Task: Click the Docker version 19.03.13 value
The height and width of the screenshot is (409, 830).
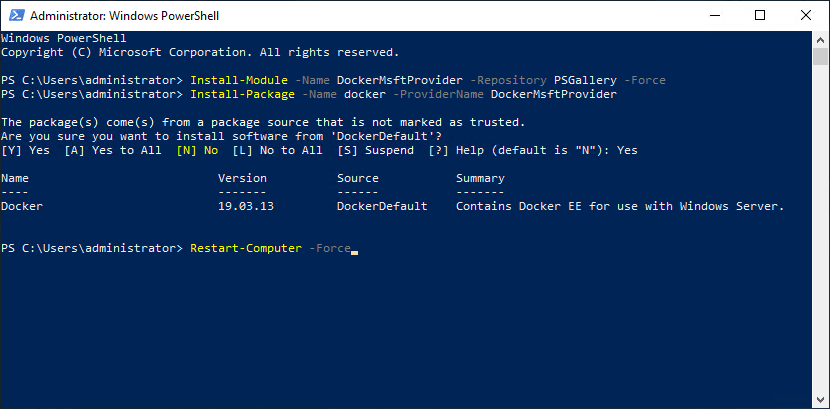Action: click(249, 206)
